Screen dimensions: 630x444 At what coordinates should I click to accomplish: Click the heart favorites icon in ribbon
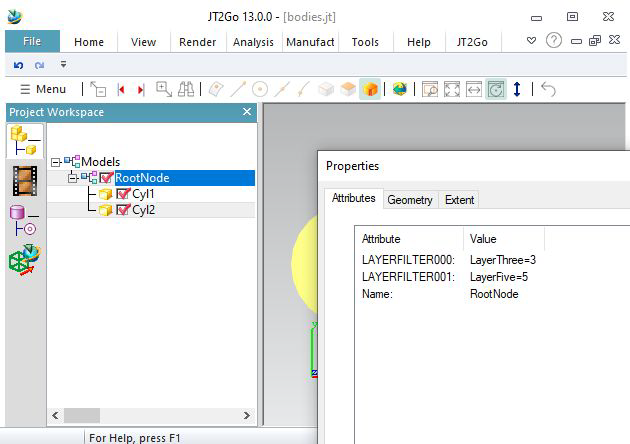pos(531,41)
